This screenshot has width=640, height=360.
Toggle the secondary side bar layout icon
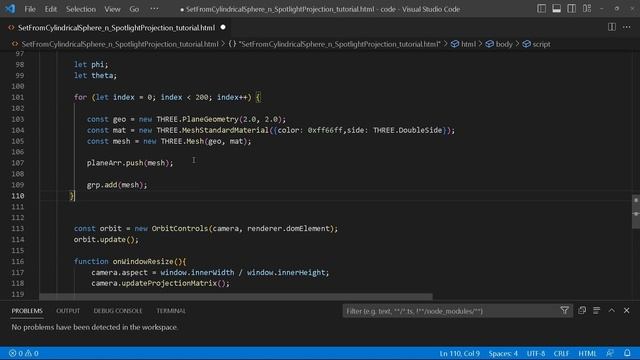pyautogui.click(x=571, y=9)
